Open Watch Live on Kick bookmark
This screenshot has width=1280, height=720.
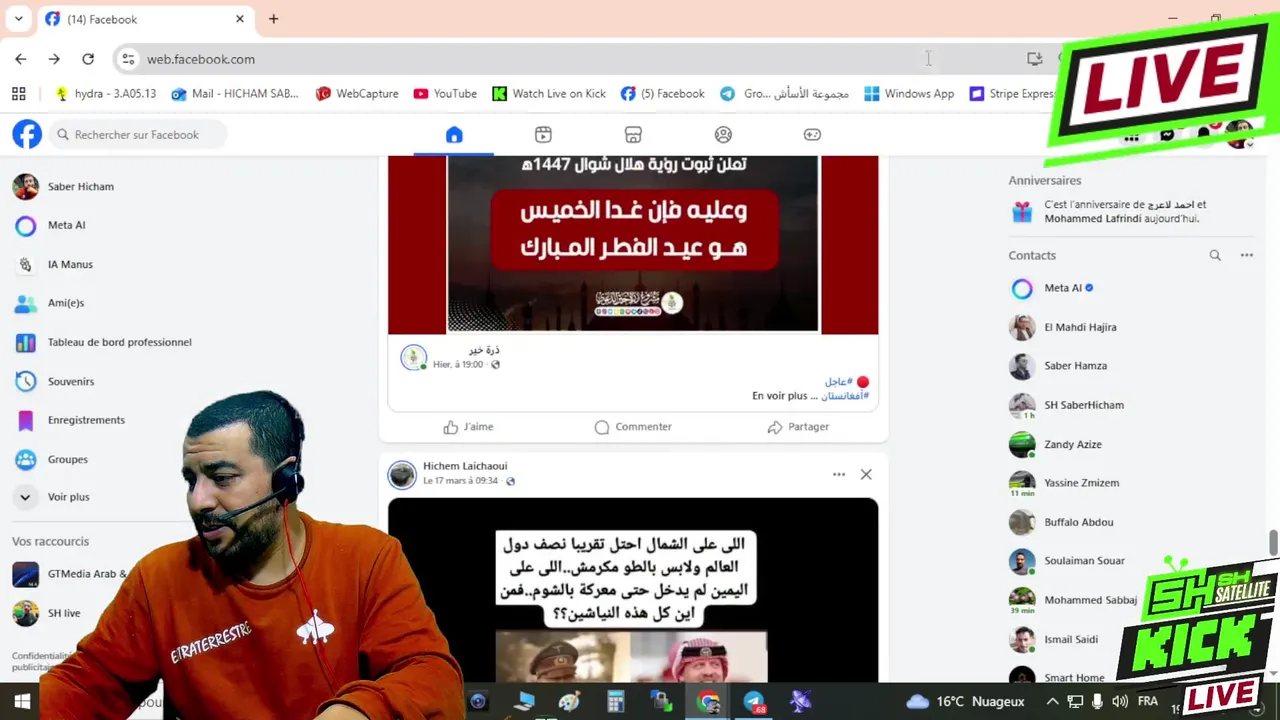(549, 93)
